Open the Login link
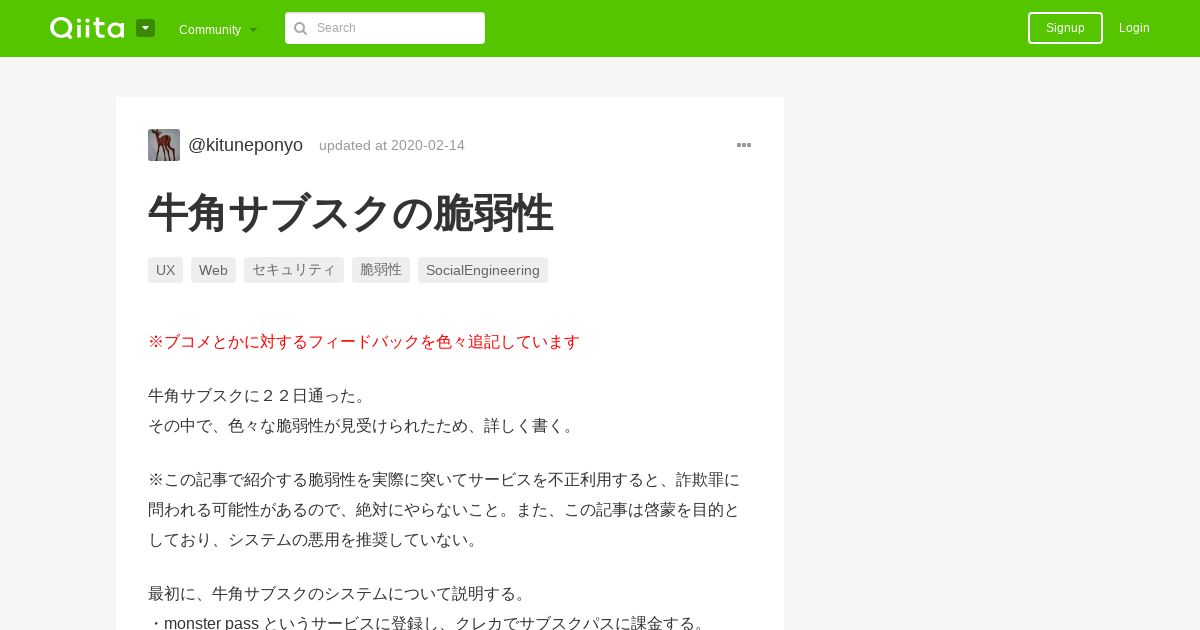This screenshot has width=1200, height=630. pyautogui.click(x=1134, y=28)
